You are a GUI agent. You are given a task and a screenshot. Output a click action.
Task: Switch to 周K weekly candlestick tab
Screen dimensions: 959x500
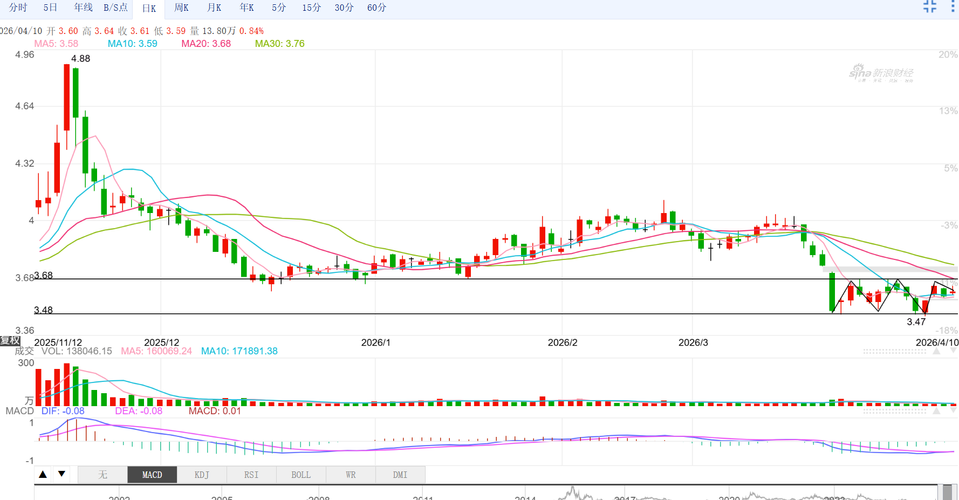[181, 7]
